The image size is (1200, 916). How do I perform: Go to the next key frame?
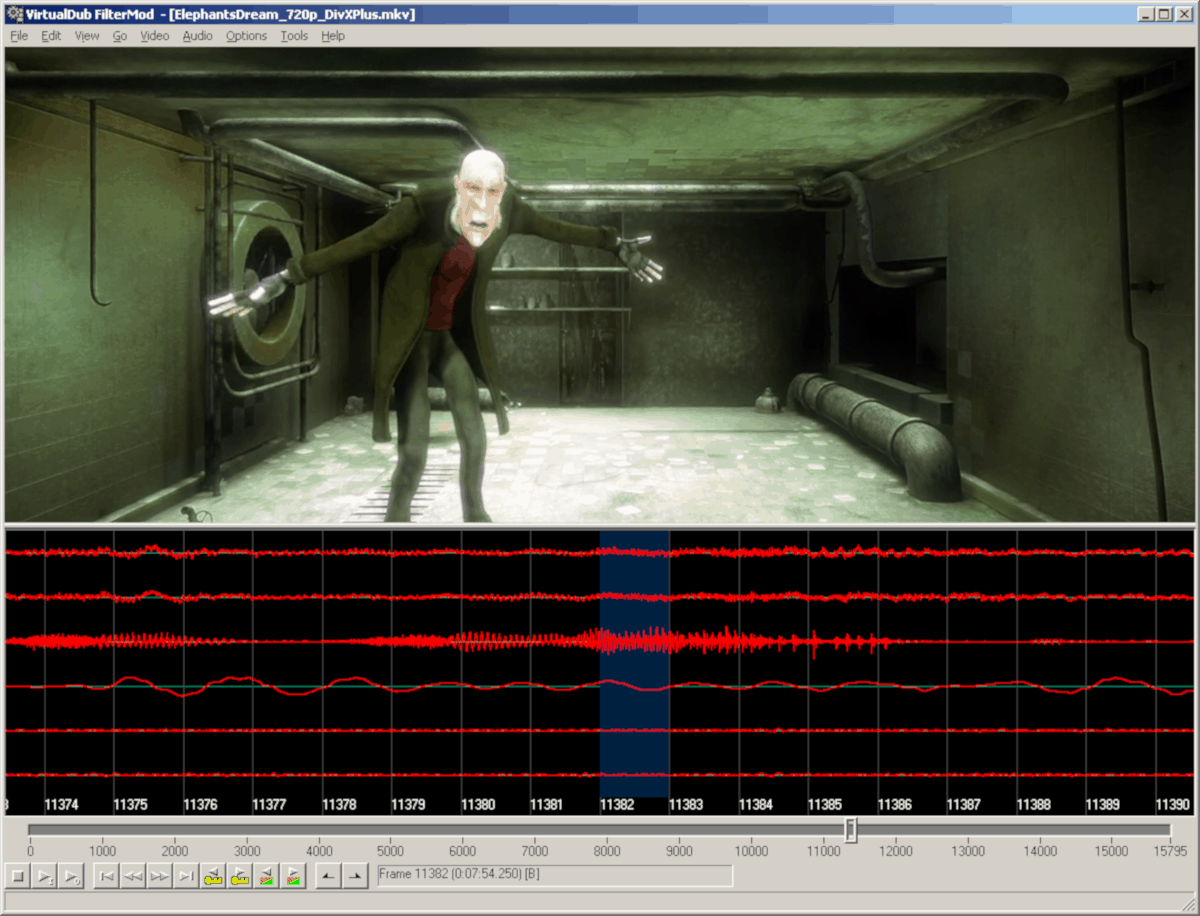tap(239, 876)
